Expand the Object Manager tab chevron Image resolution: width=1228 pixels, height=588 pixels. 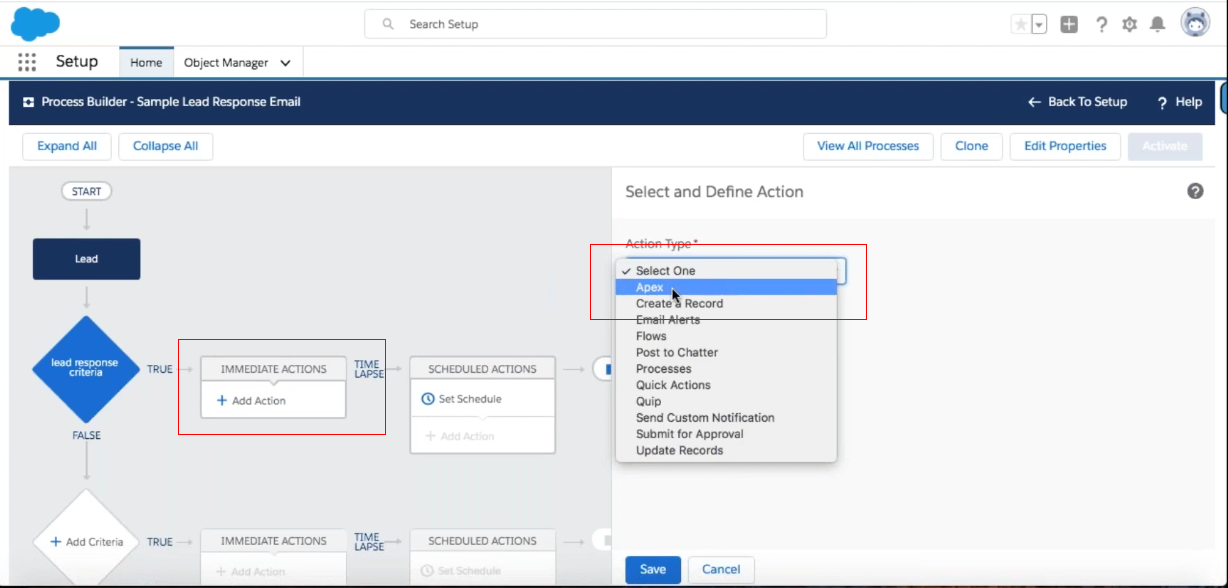coord(286,63)
